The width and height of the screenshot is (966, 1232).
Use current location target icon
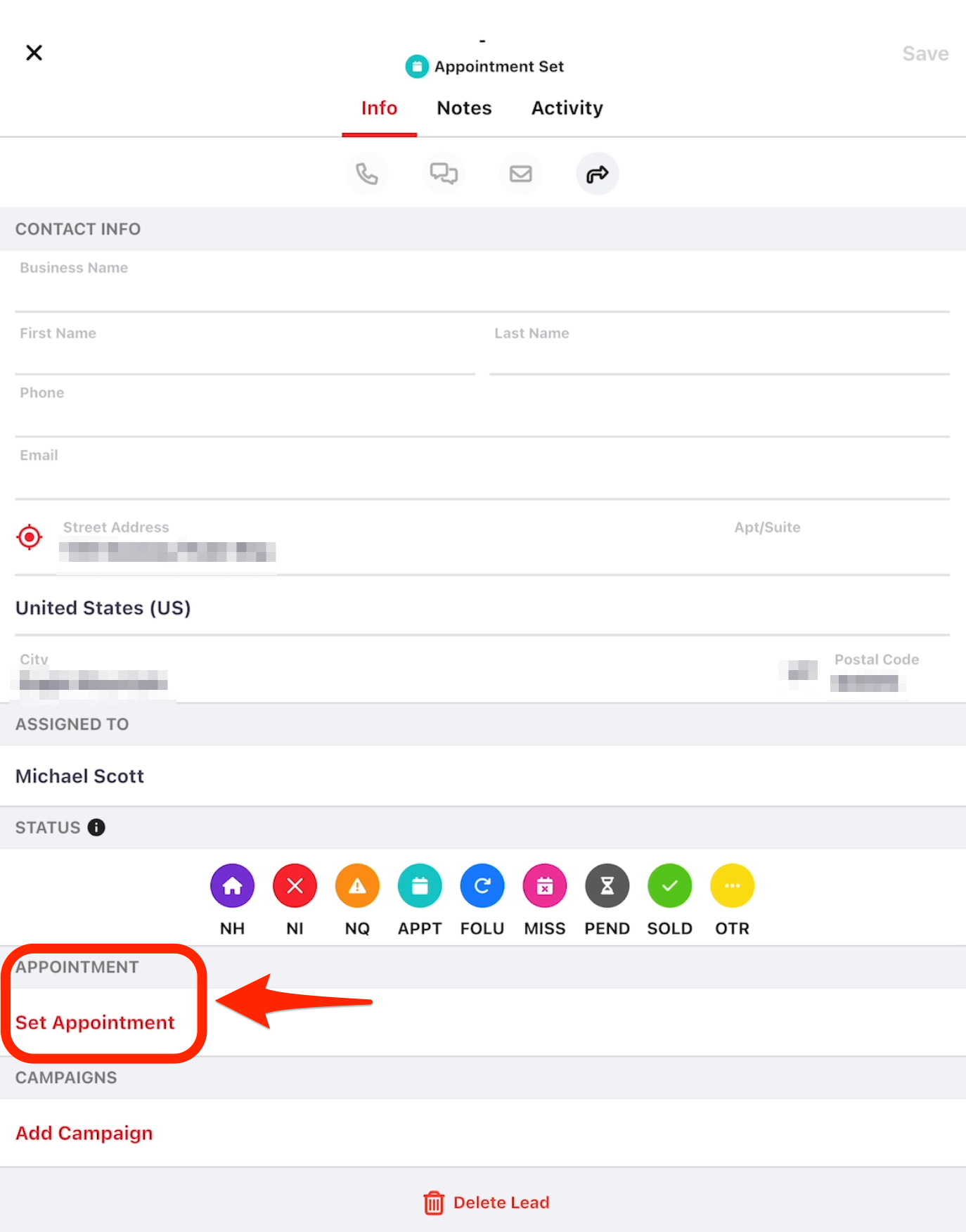pyautogui.click(x=30, y=537)
